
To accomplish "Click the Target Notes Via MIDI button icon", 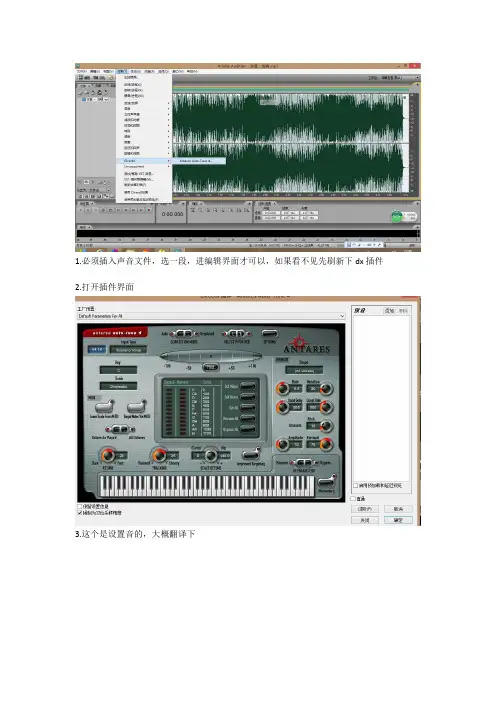I will (137, 407).
